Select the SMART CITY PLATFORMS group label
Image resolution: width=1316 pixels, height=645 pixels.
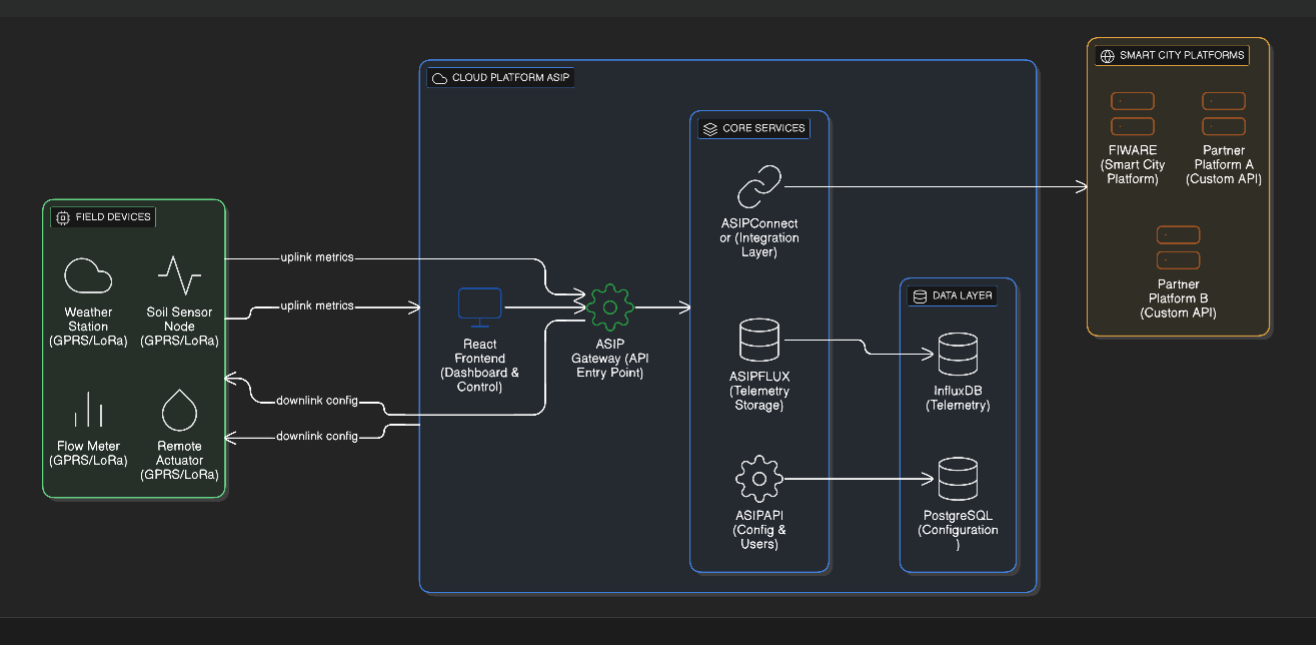1182,56
